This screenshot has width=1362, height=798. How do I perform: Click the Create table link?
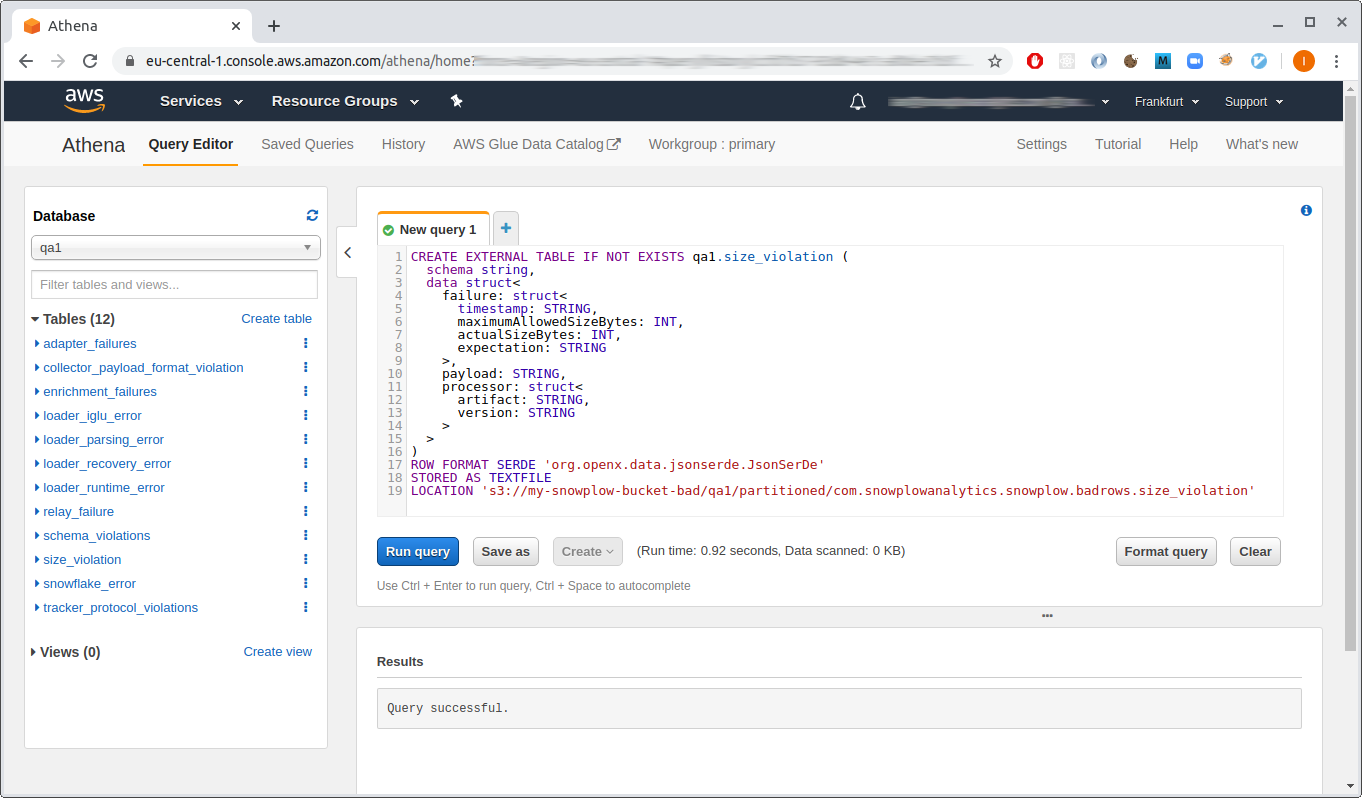(x=276, y=319)
